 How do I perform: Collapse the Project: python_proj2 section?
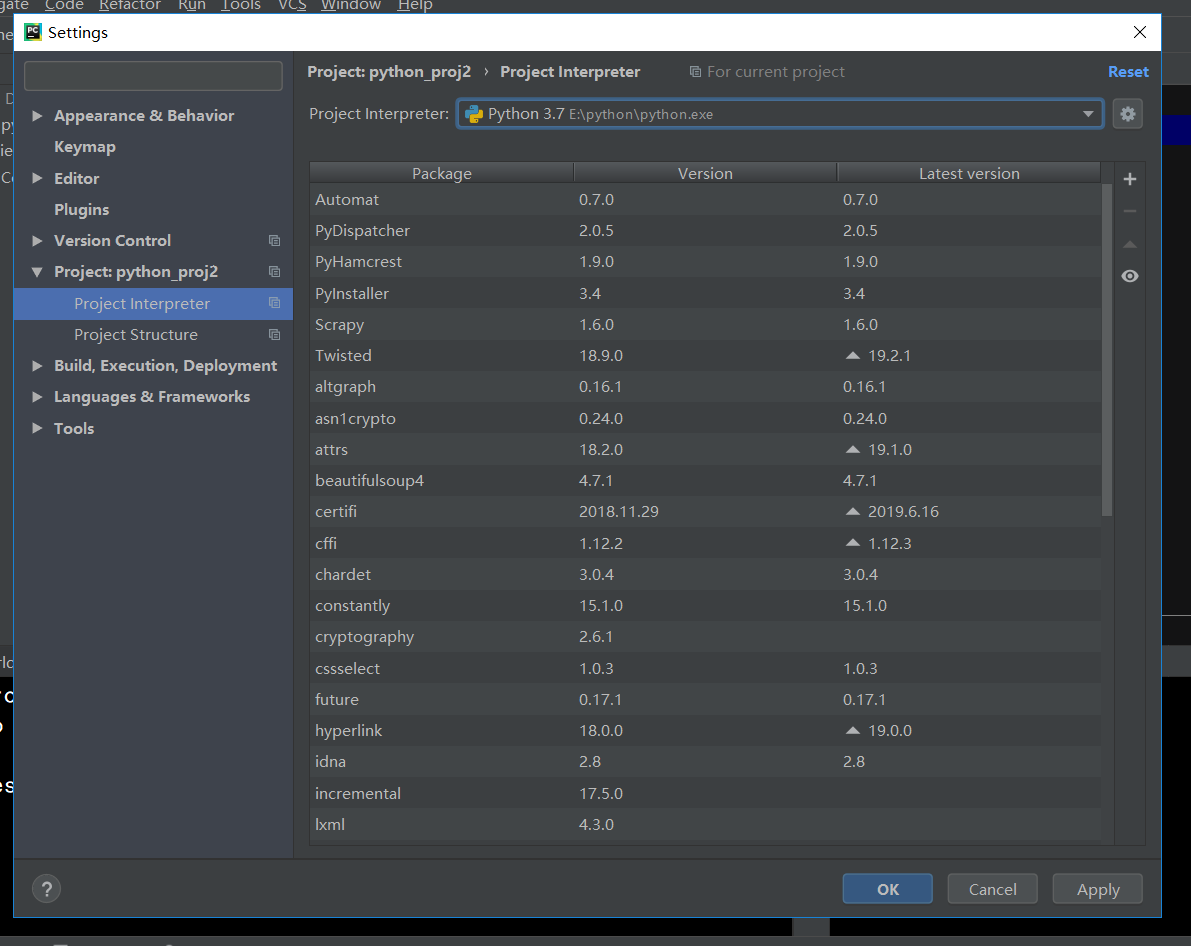click(x=36, y=272)
